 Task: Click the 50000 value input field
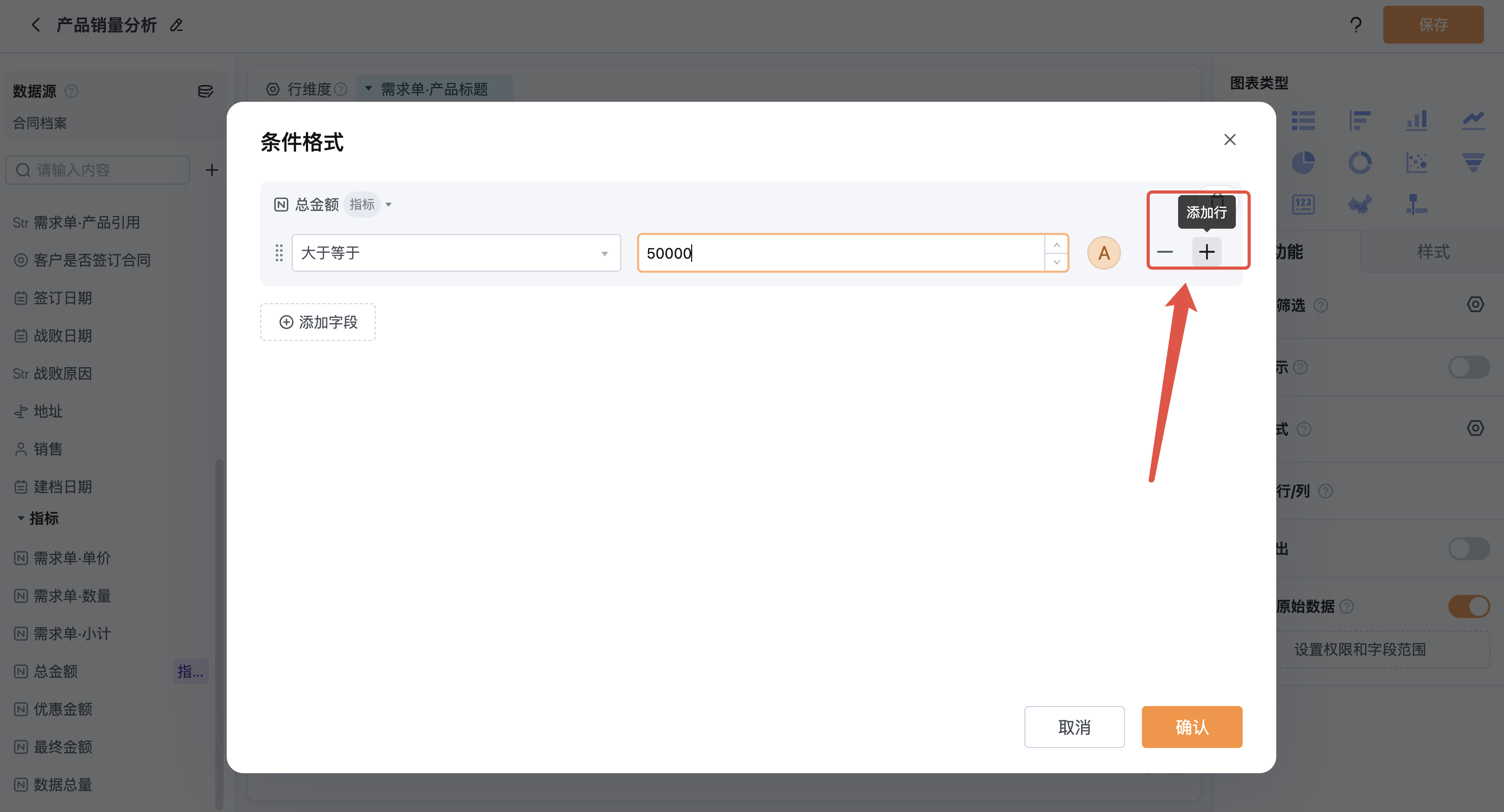click(841, 253)
